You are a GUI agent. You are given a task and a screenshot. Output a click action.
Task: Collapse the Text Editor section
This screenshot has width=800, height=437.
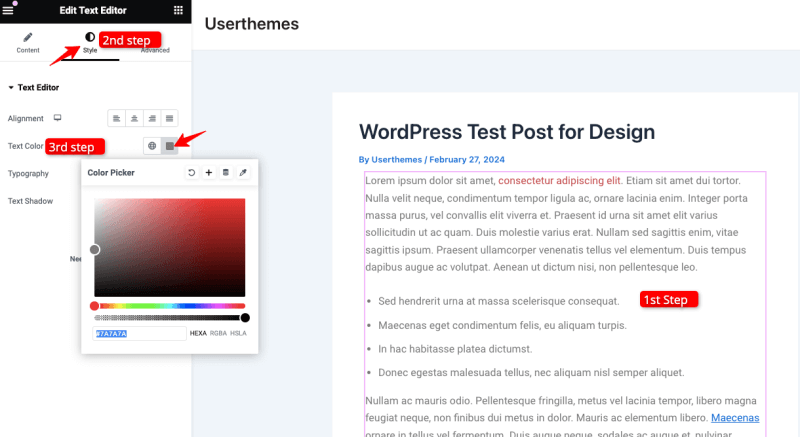pos(34,88)
